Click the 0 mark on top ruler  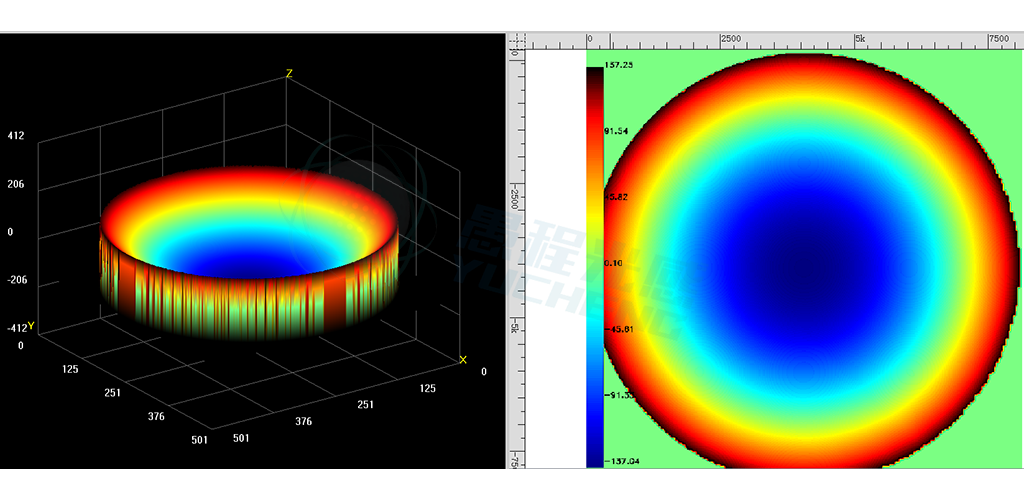click(590, 39)
